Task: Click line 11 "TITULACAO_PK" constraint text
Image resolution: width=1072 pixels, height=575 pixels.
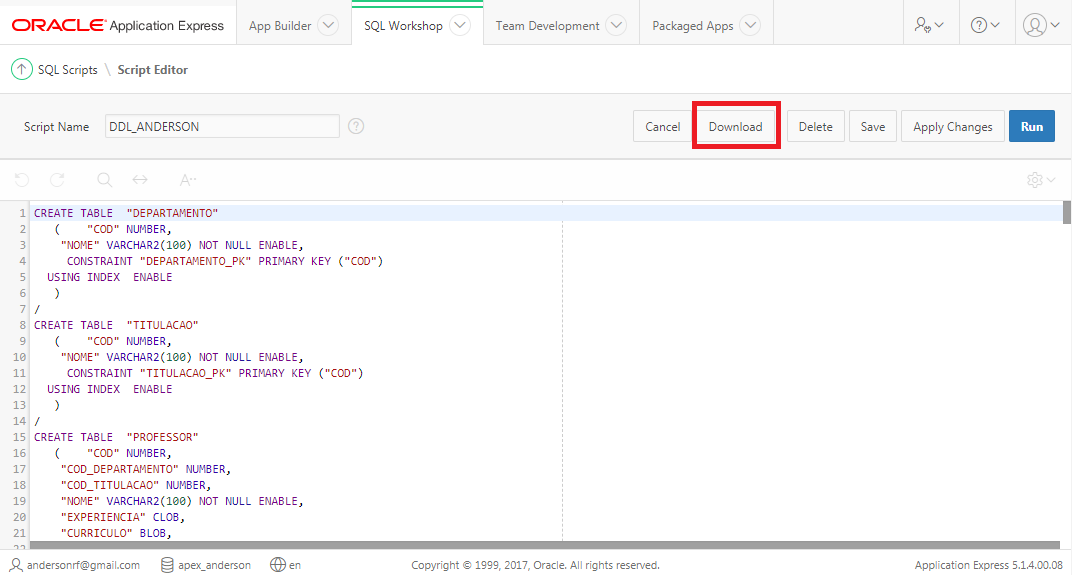Action: click(x=185, y=373)
